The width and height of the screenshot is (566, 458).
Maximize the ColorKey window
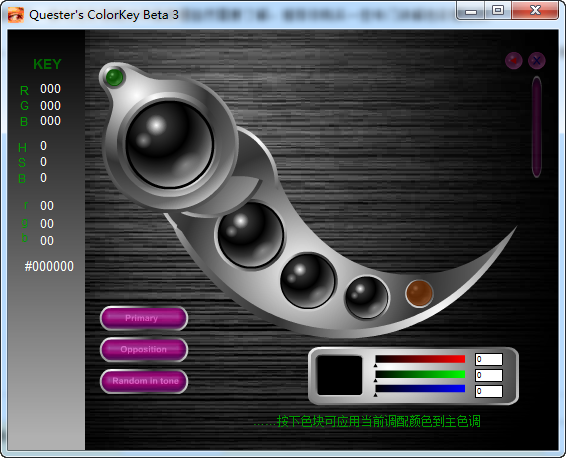point(498,11)
